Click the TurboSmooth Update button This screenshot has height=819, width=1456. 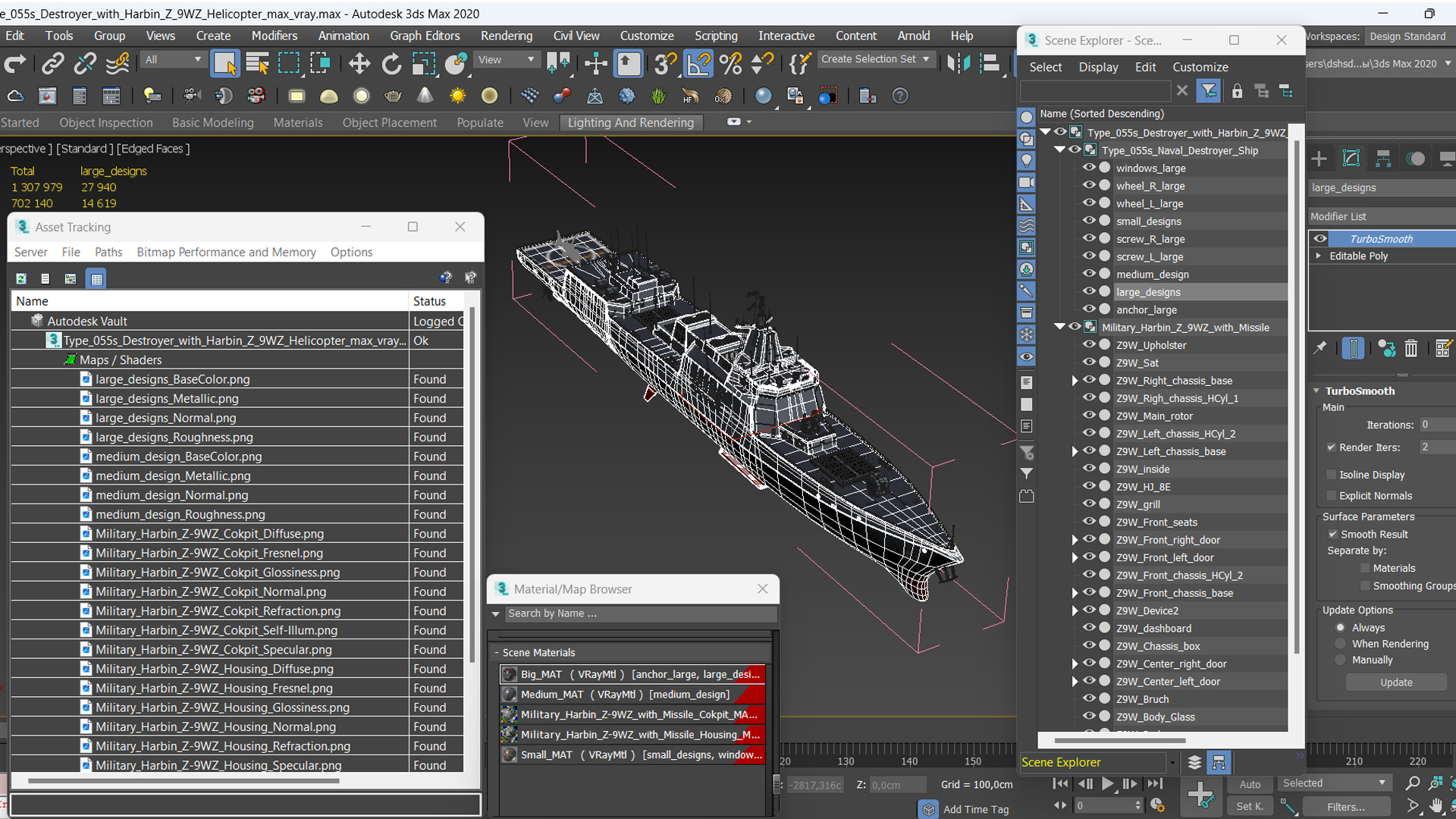pyautogui.click(x=1396, y=682)
